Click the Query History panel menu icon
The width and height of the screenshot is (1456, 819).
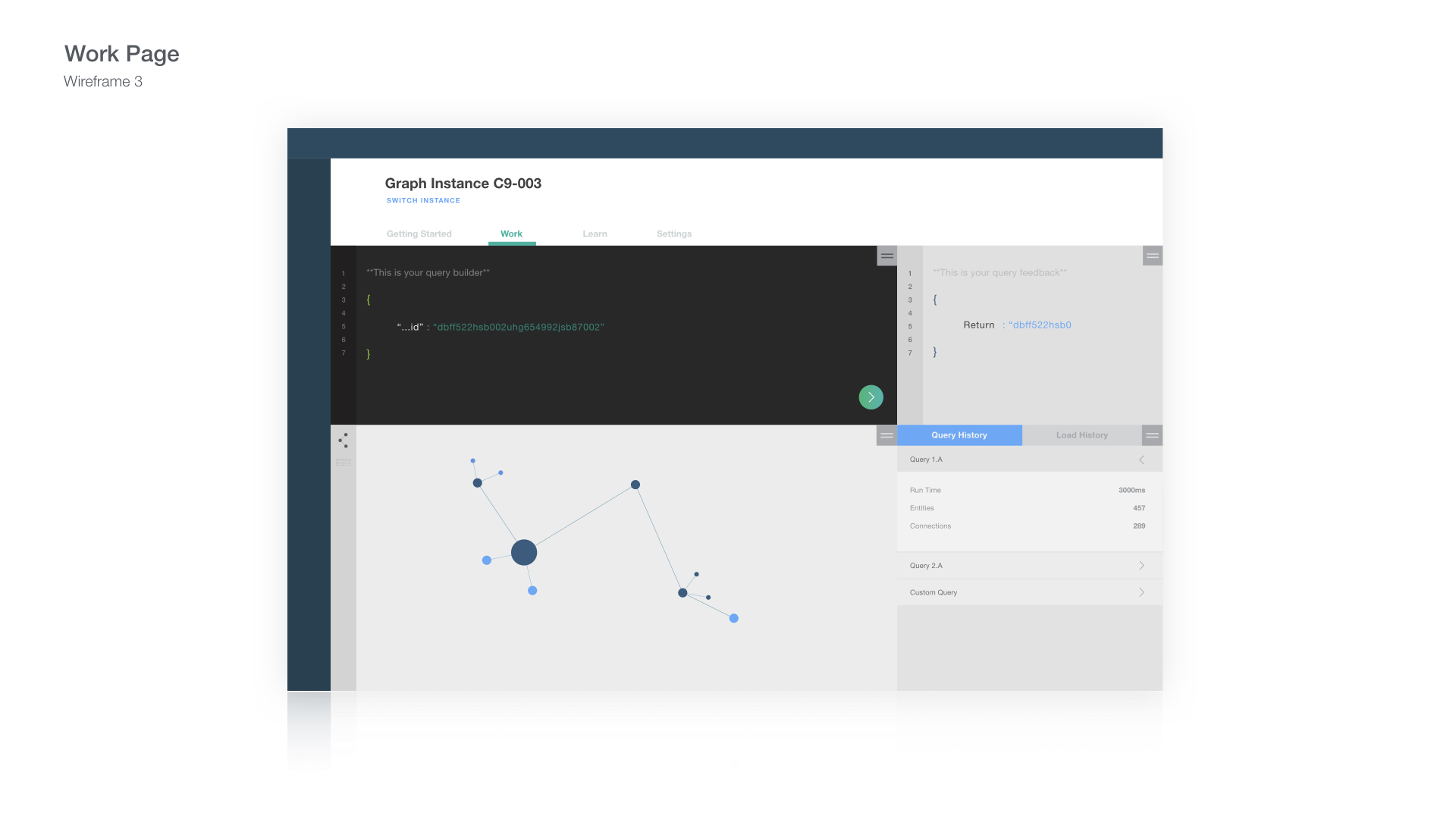(x=1152, y=434)
